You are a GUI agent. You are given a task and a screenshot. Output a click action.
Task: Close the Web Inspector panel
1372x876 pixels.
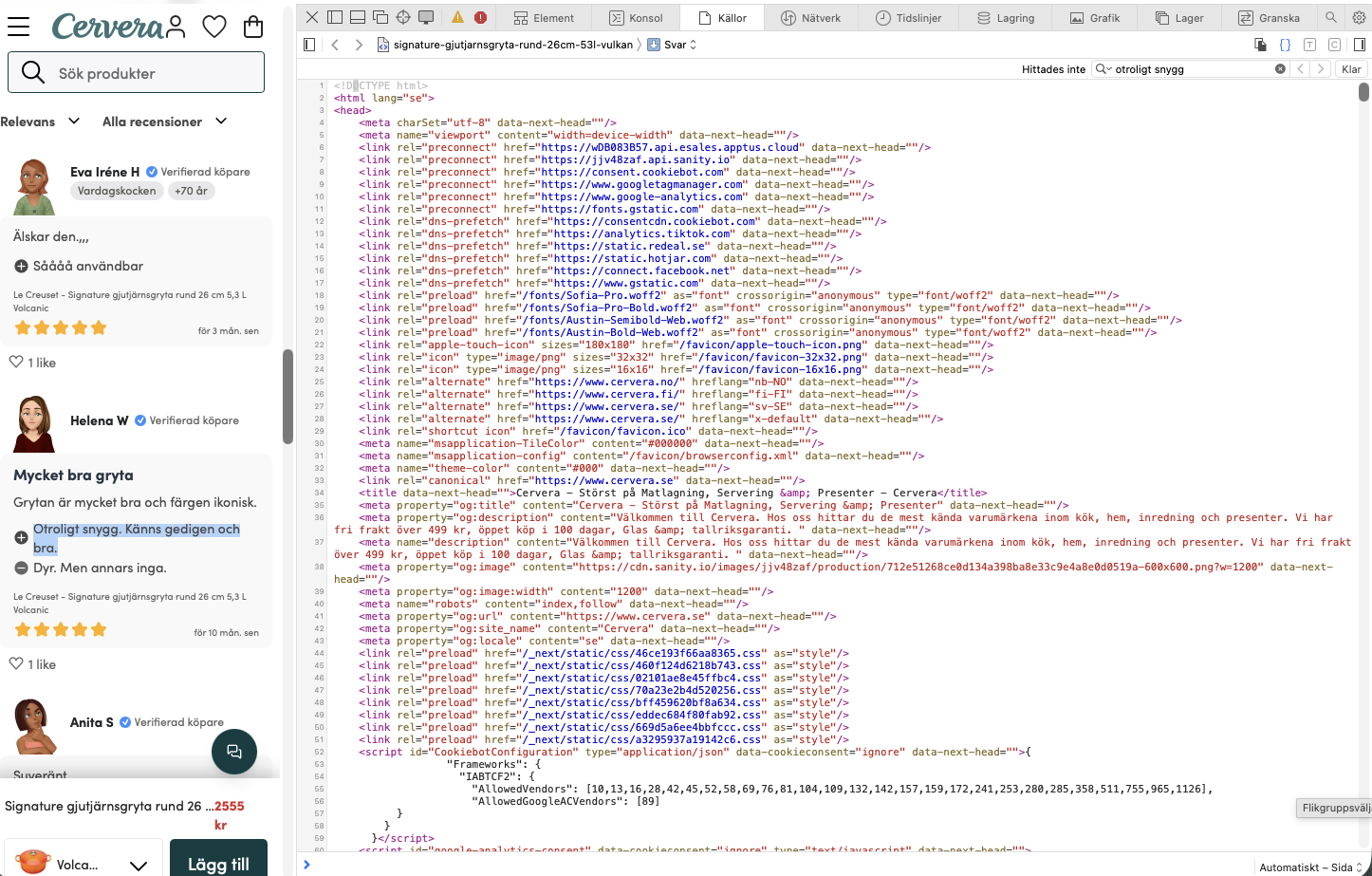point(312,17)
